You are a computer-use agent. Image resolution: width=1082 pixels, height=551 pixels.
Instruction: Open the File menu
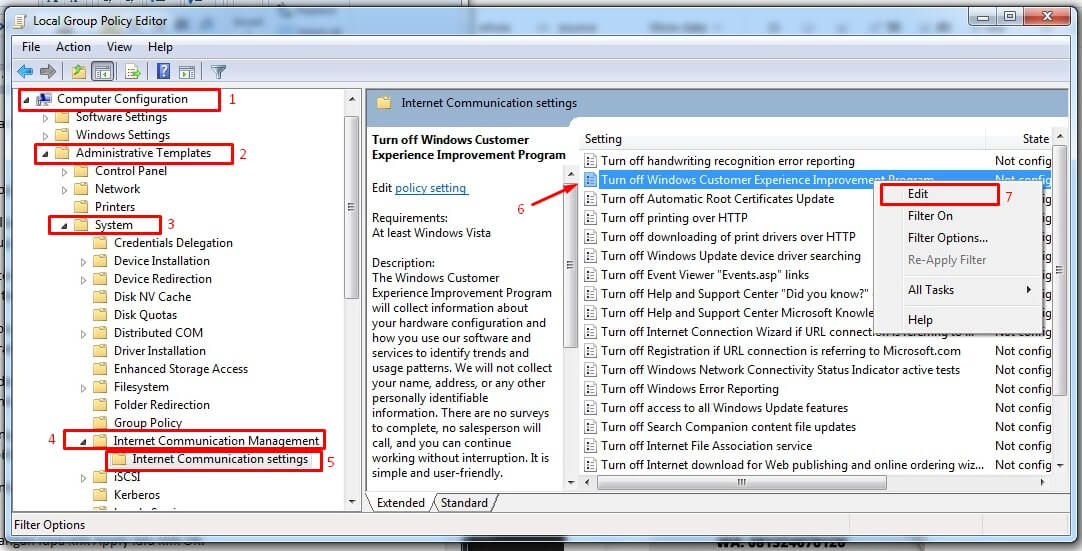(31, 47)
